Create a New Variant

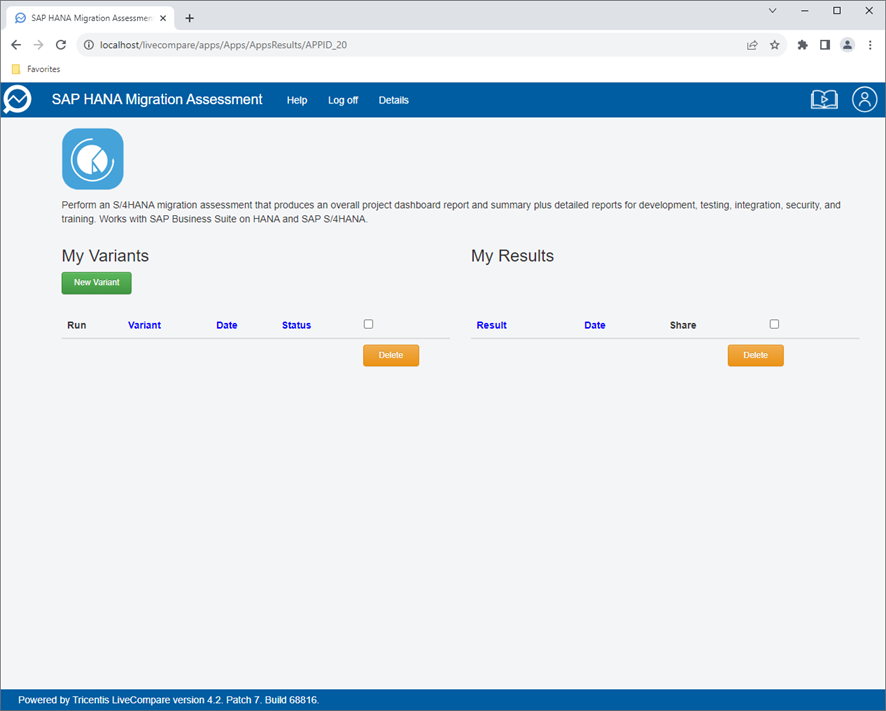click(x=97, y=283)
